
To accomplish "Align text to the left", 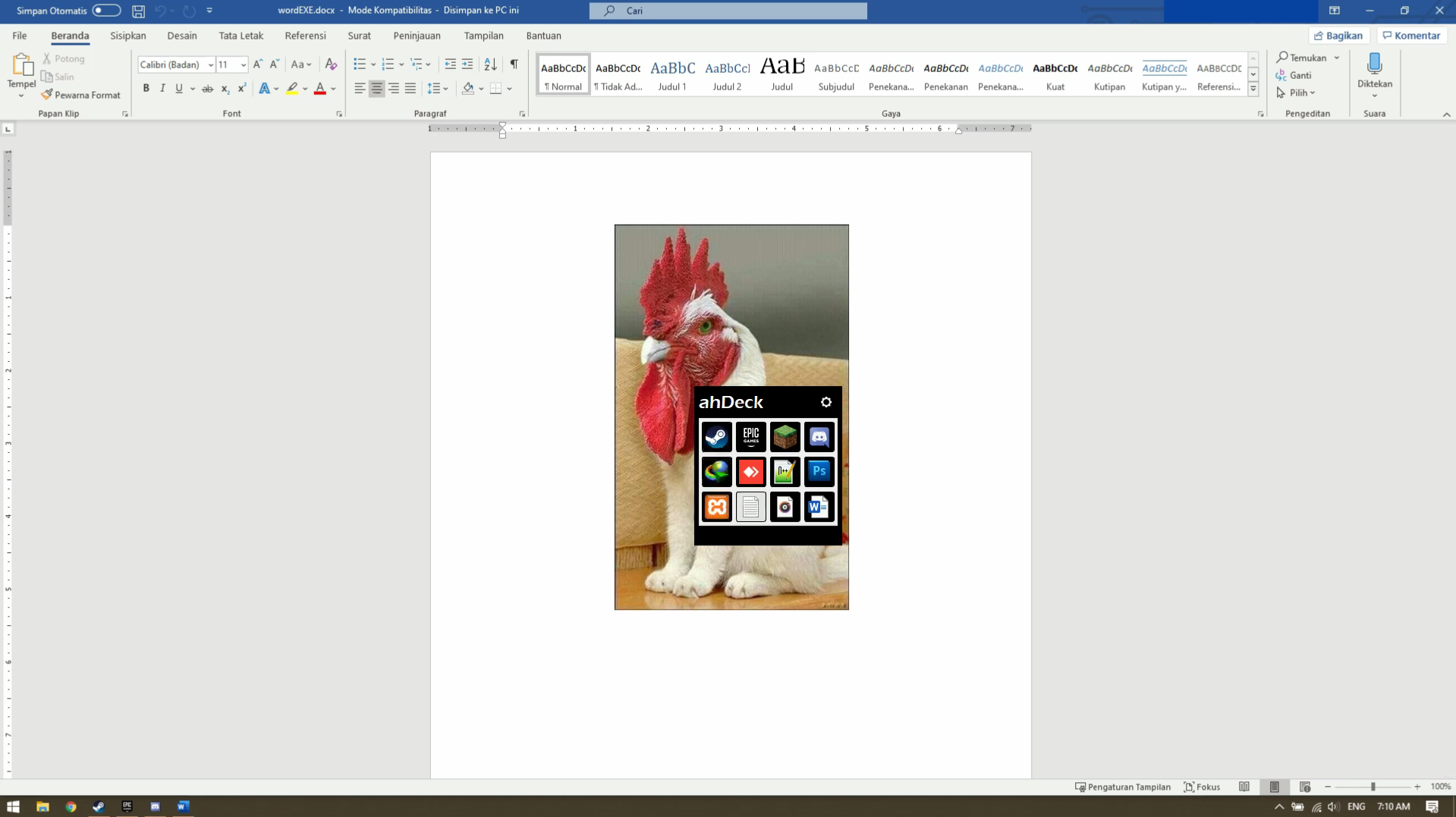I will tap(360, 89).
